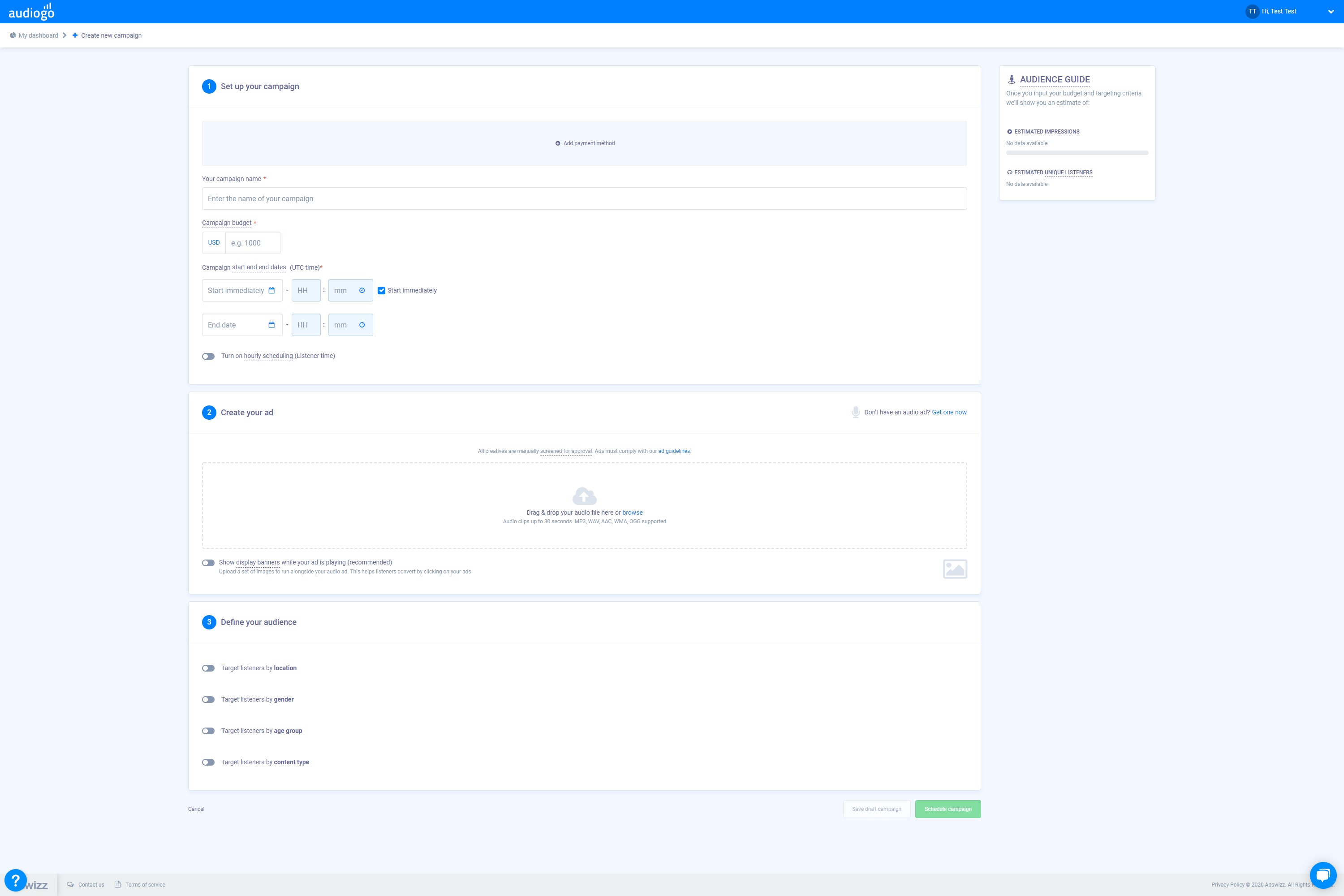Screen dimensions: 1344x896
Task: Uncheck the Start immediately checkbox
Action: [x=382, y=290]
